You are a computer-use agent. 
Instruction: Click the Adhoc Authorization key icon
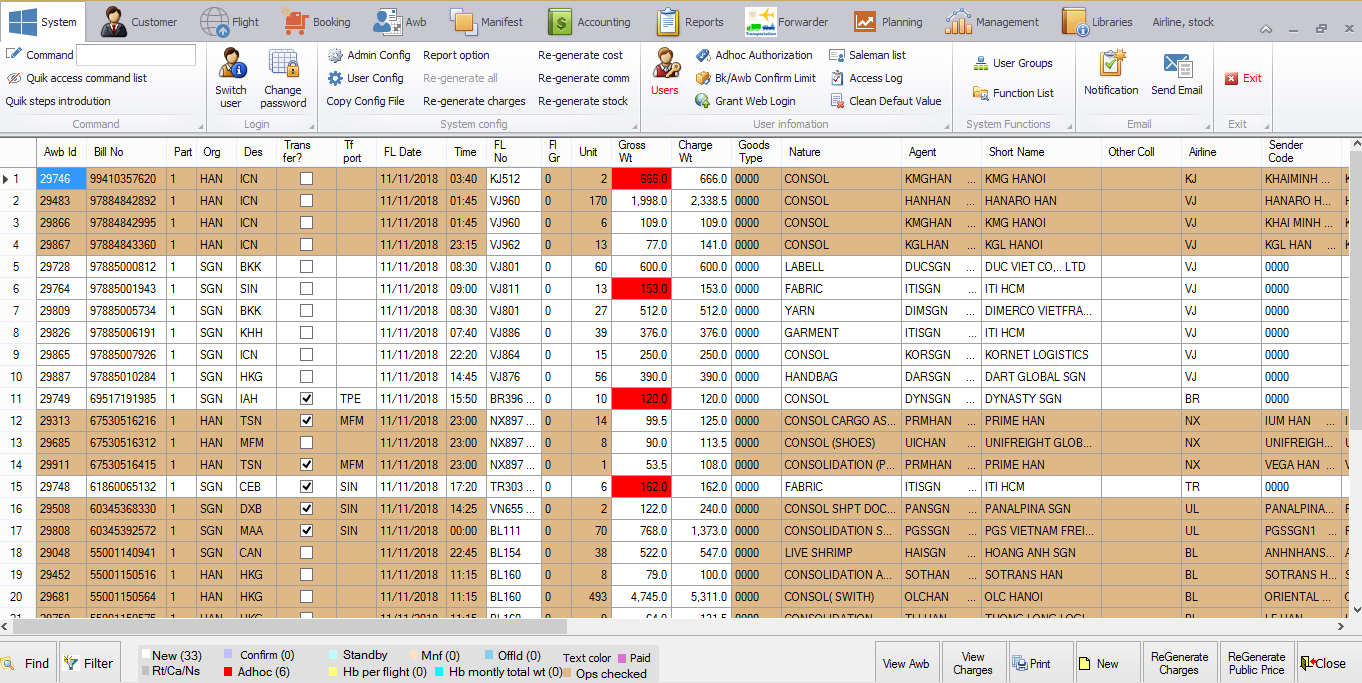tap(703, 55)
